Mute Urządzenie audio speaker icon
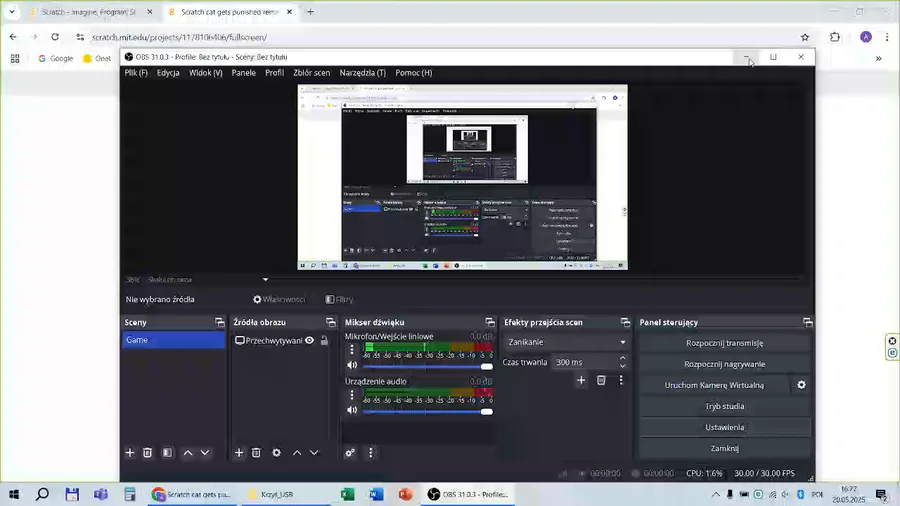This screenshot has height=506, width=900. click(352, 410)
